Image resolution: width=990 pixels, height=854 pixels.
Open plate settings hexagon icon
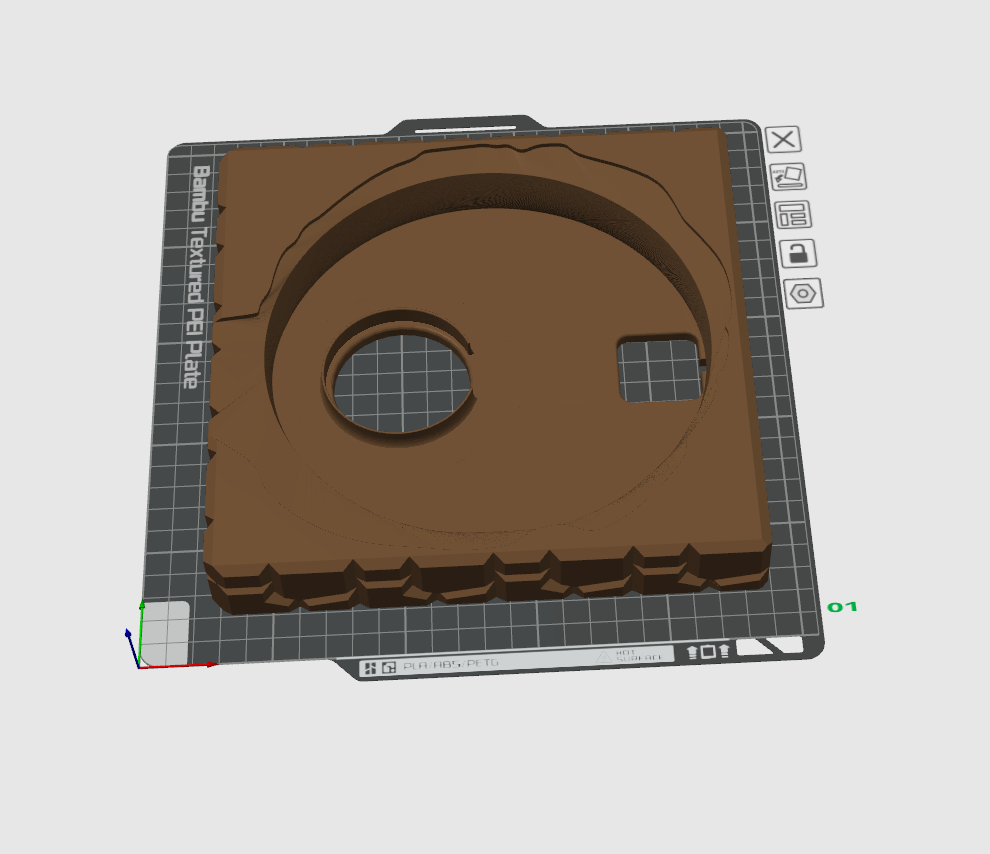pos(804,294)
